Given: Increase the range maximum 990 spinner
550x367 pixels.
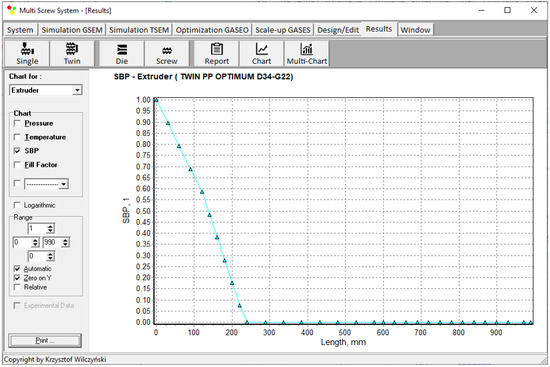Looking at the screenshot, I should click(x=66, y=240).
